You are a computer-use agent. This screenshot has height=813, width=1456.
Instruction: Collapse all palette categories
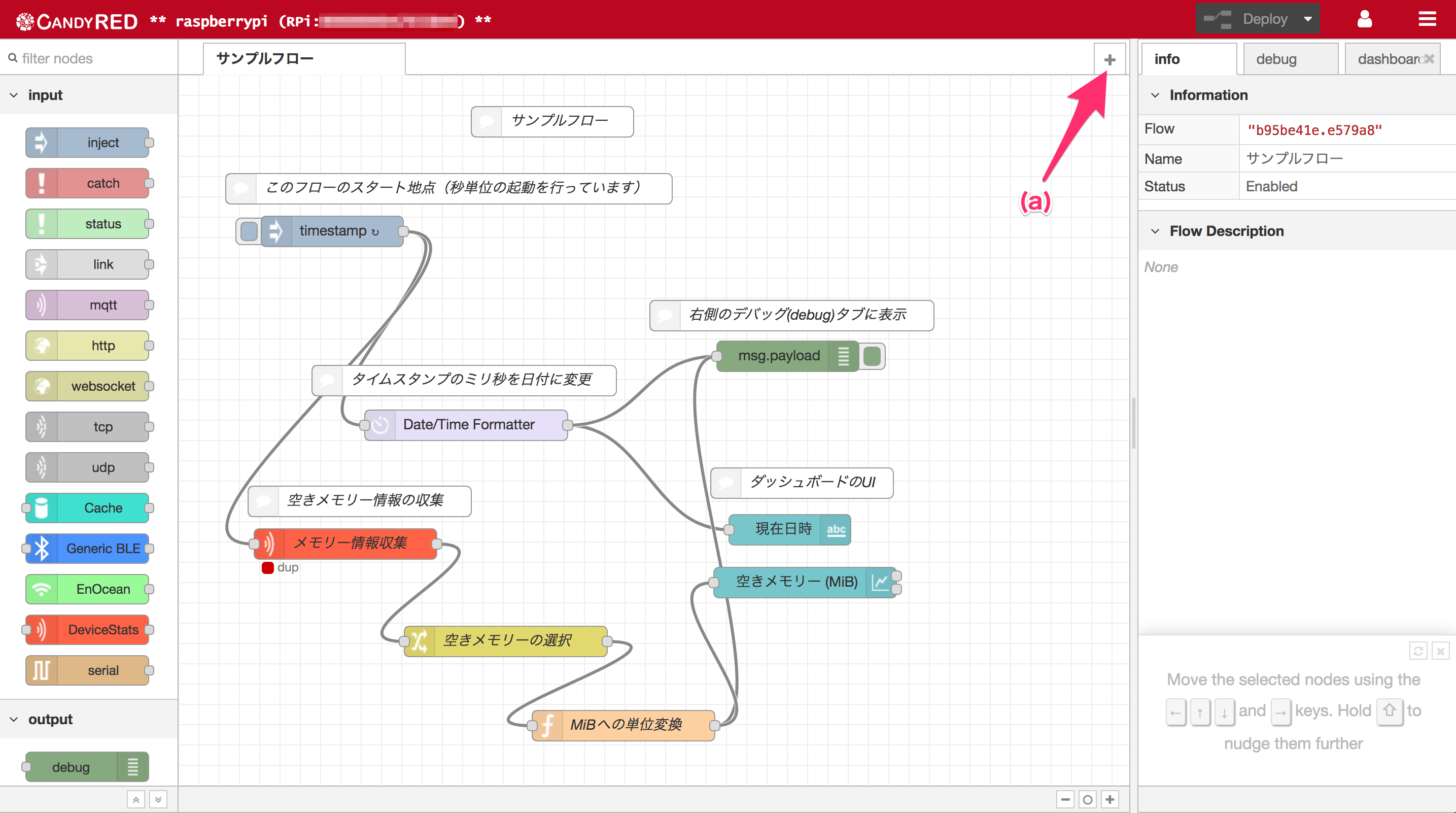coord(135,799)
